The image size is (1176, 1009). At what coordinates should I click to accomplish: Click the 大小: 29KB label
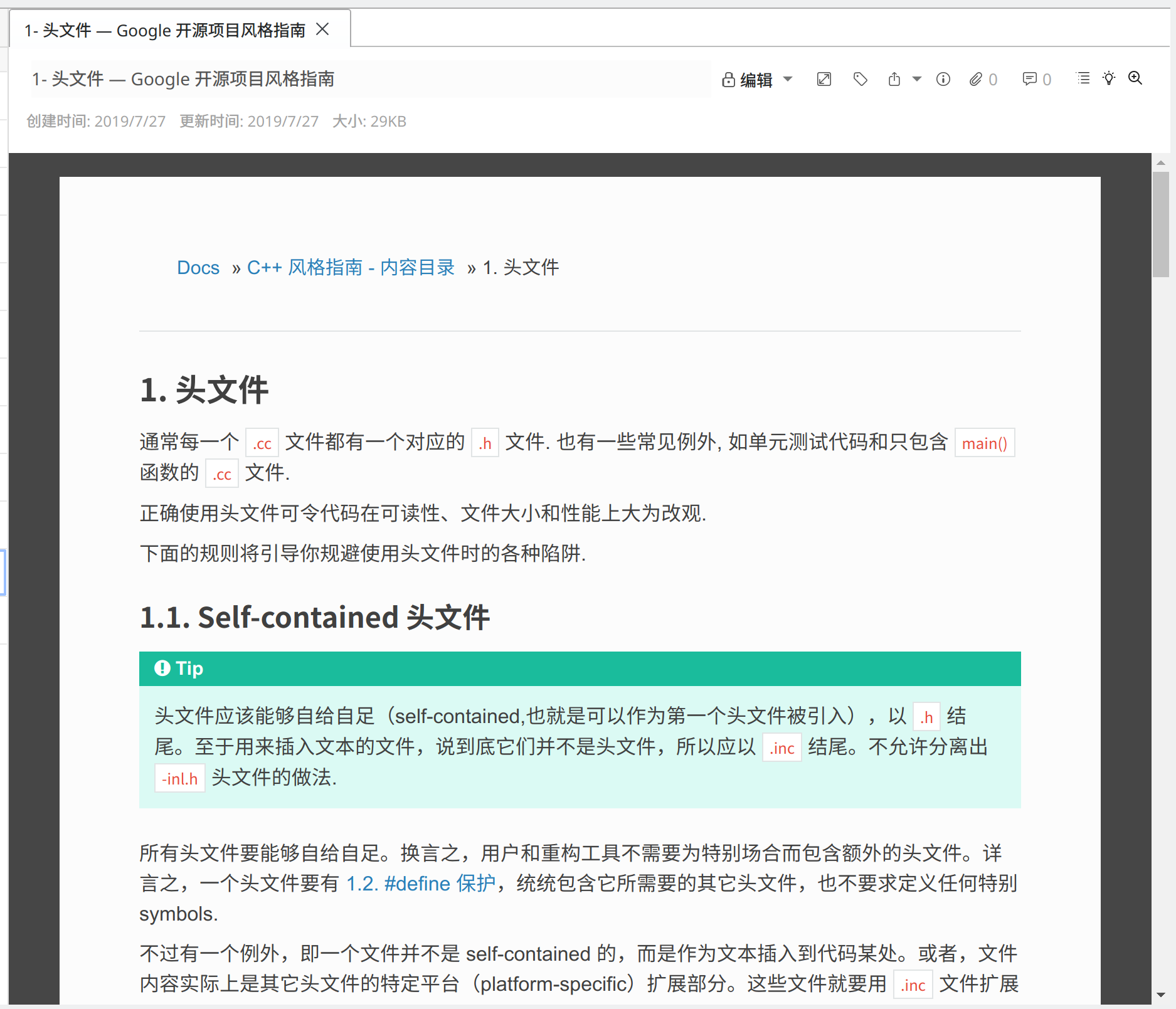tap(369, 121)
